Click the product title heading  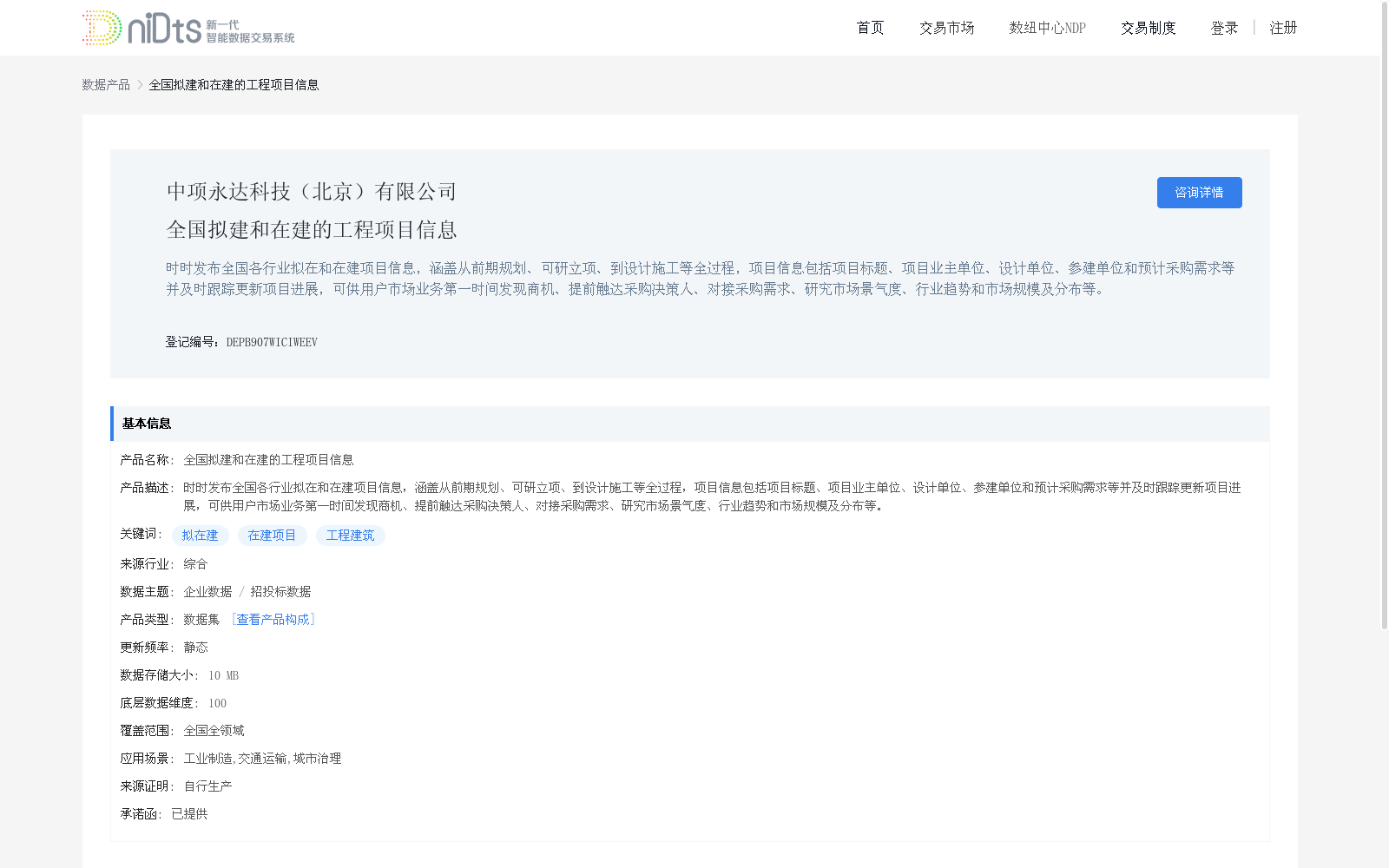(312, 229)
